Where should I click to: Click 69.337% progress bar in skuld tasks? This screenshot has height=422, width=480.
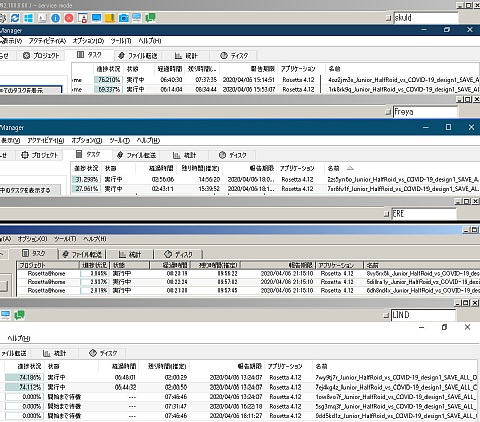click(x=108, y=90)
